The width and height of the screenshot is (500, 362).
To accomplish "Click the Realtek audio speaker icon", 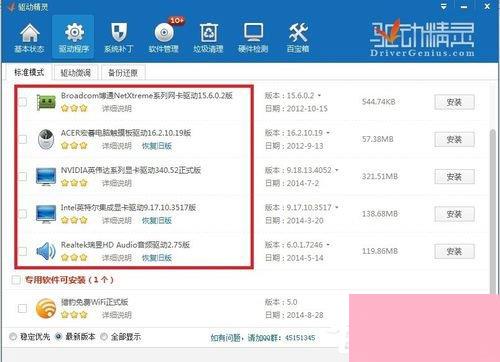I will click(x=46, y=251).
